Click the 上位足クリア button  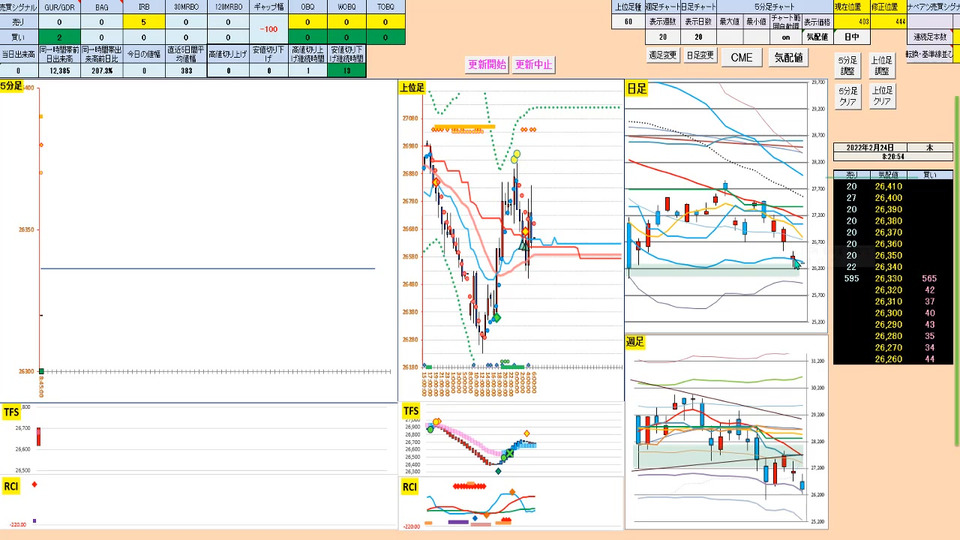point(882,96)
